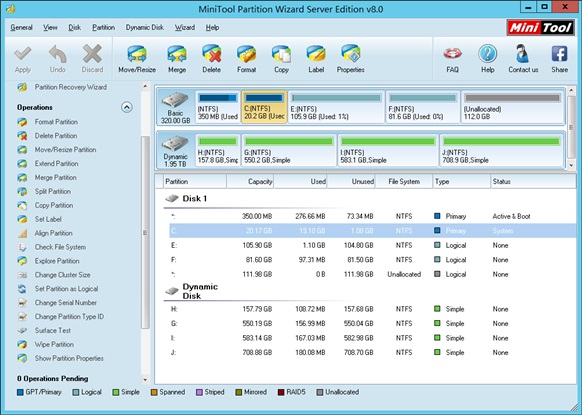
Task: Open the View menu
Action: click(50, 27)
